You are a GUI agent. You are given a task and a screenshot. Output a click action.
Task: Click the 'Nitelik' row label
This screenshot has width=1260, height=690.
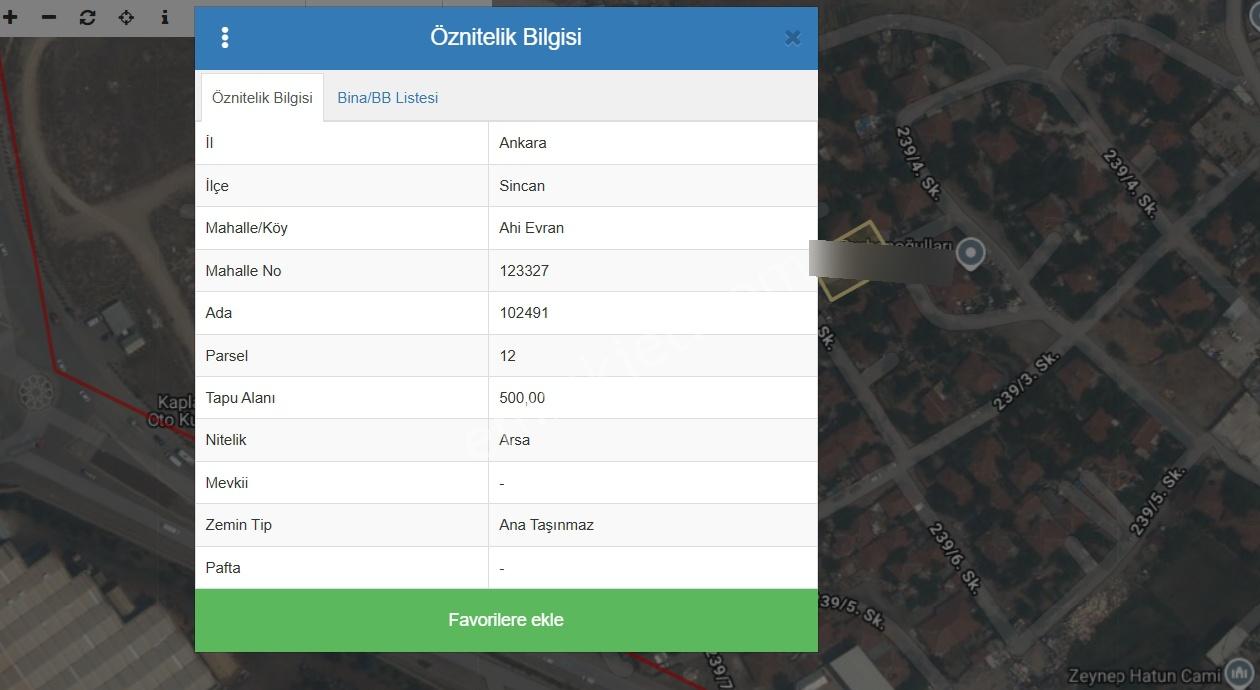tap(225, 440)
